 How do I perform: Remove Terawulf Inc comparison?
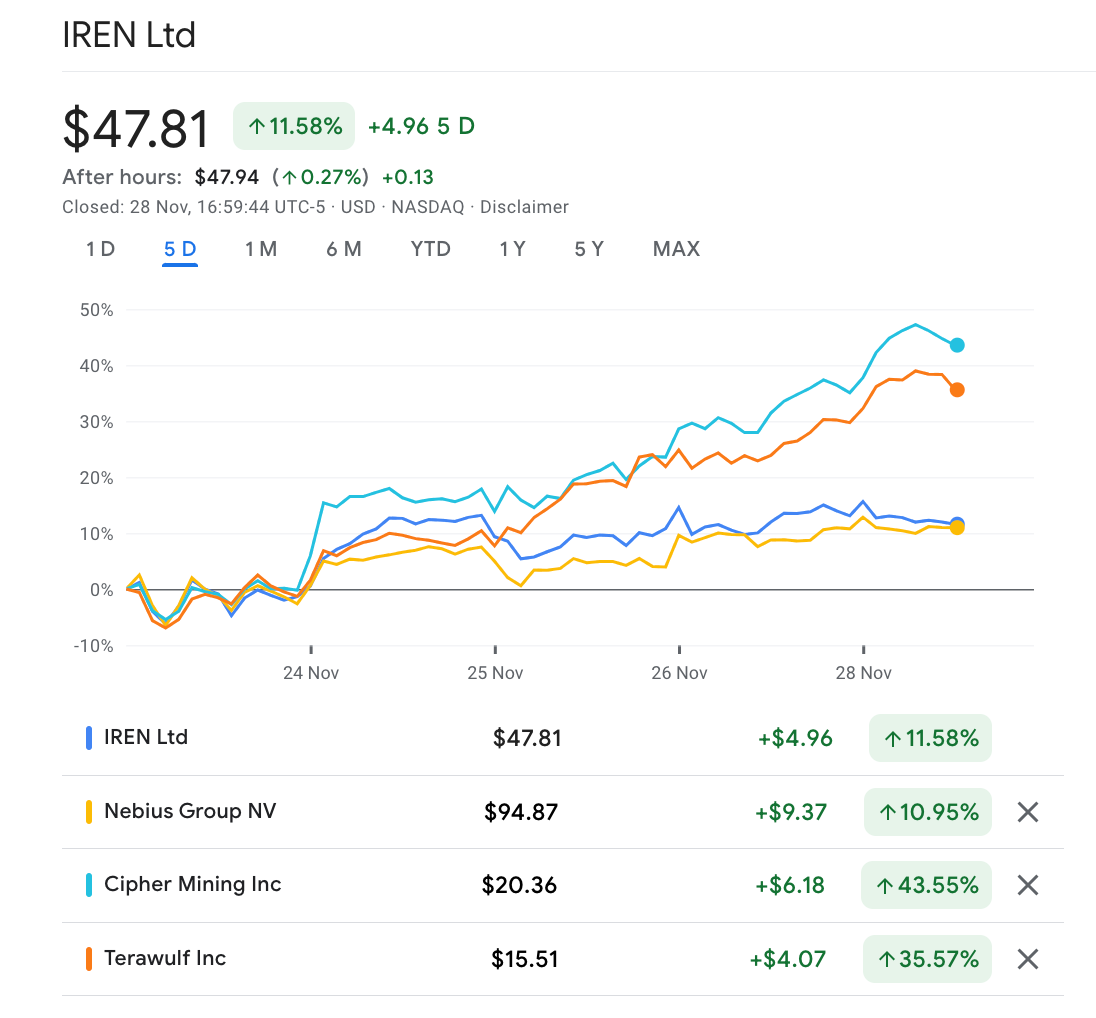coord(1028,959)
